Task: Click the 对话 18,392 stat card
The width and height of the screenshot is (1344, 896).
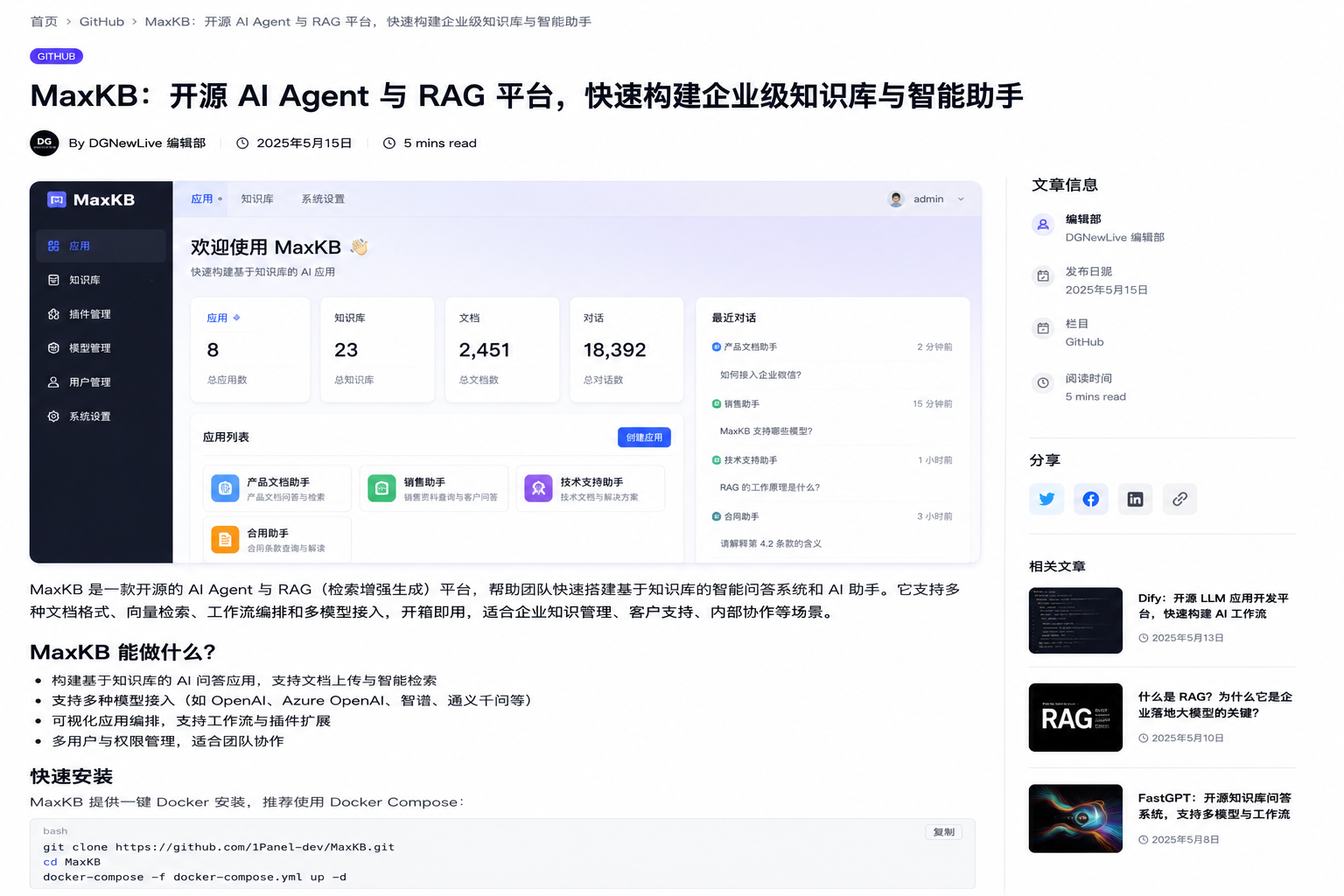Action: [626, 350]
